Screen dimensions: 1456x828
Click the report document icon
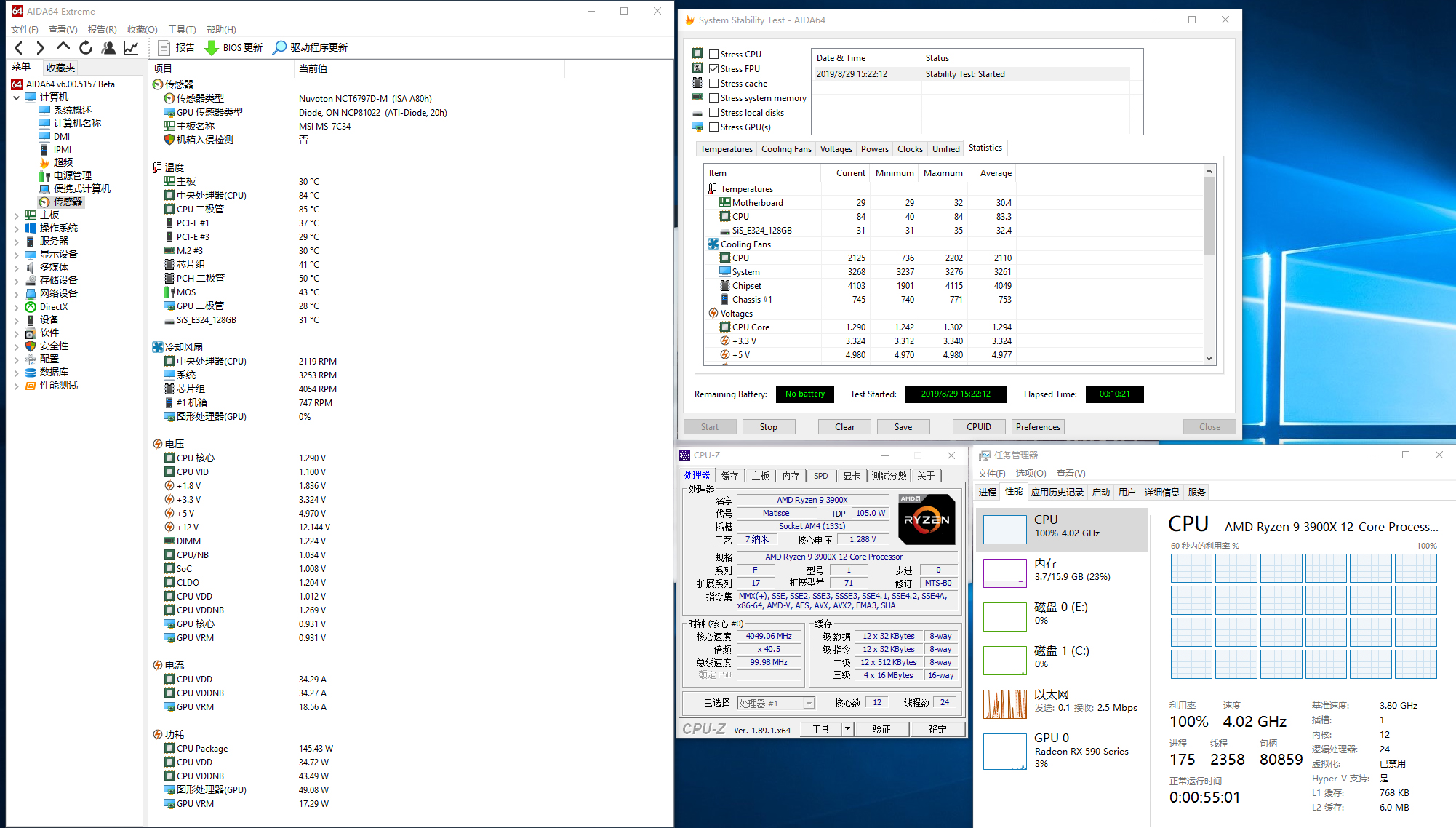click(x=164, y=48)
